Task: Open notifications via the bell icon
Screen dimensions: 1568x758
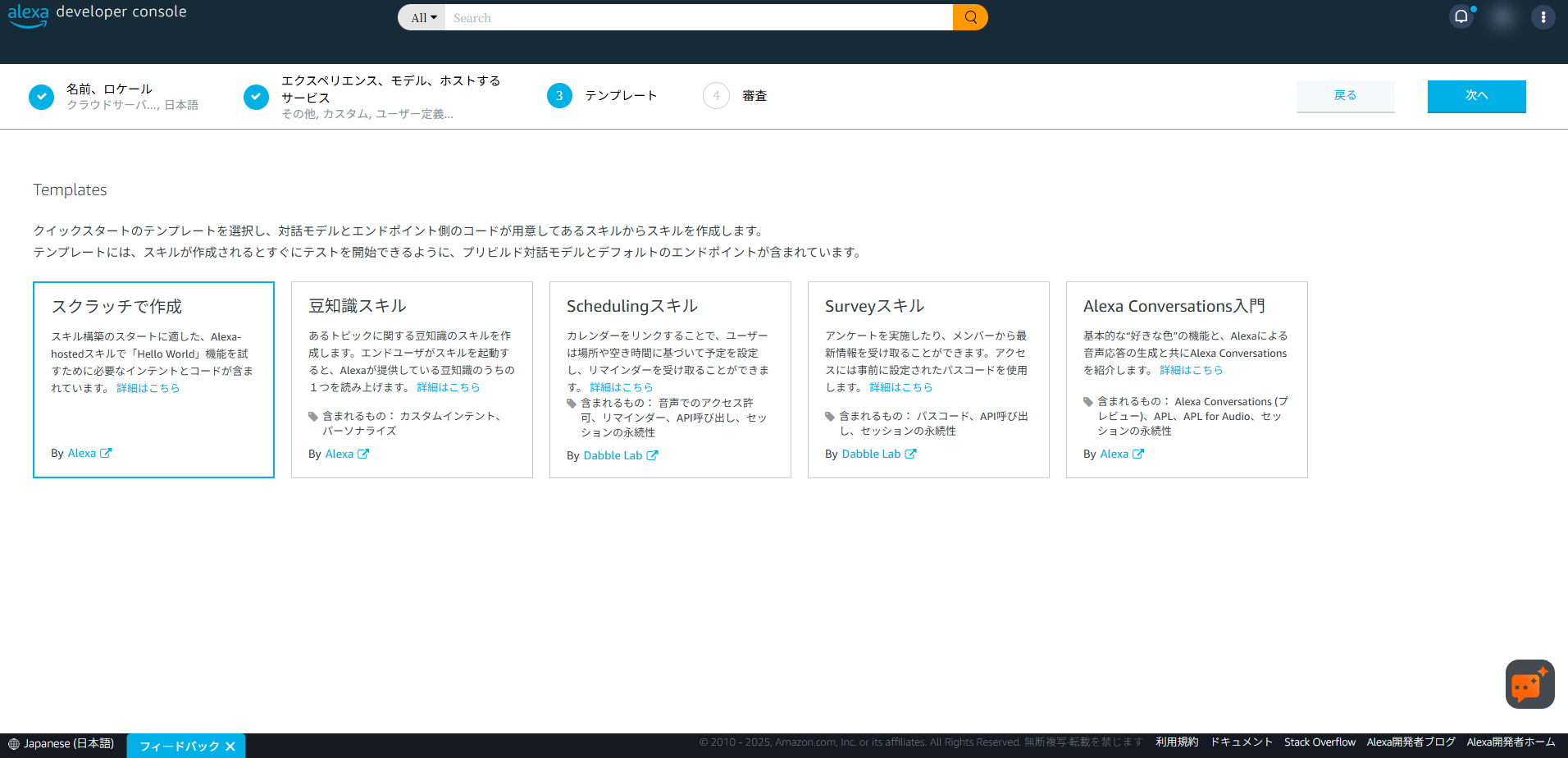Action: tap(1461, 16)
